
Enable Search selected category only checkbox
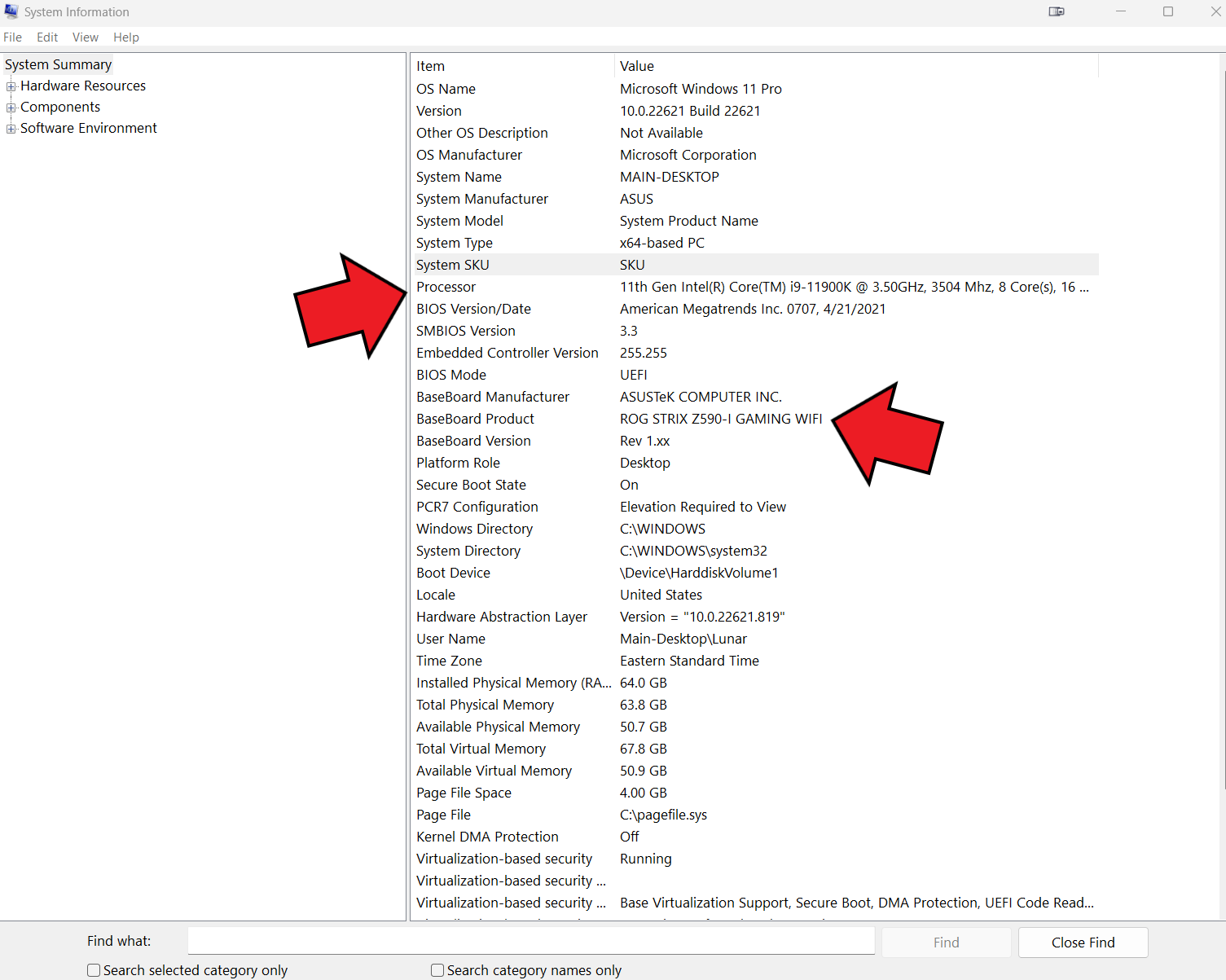click(x=94, y=970)
